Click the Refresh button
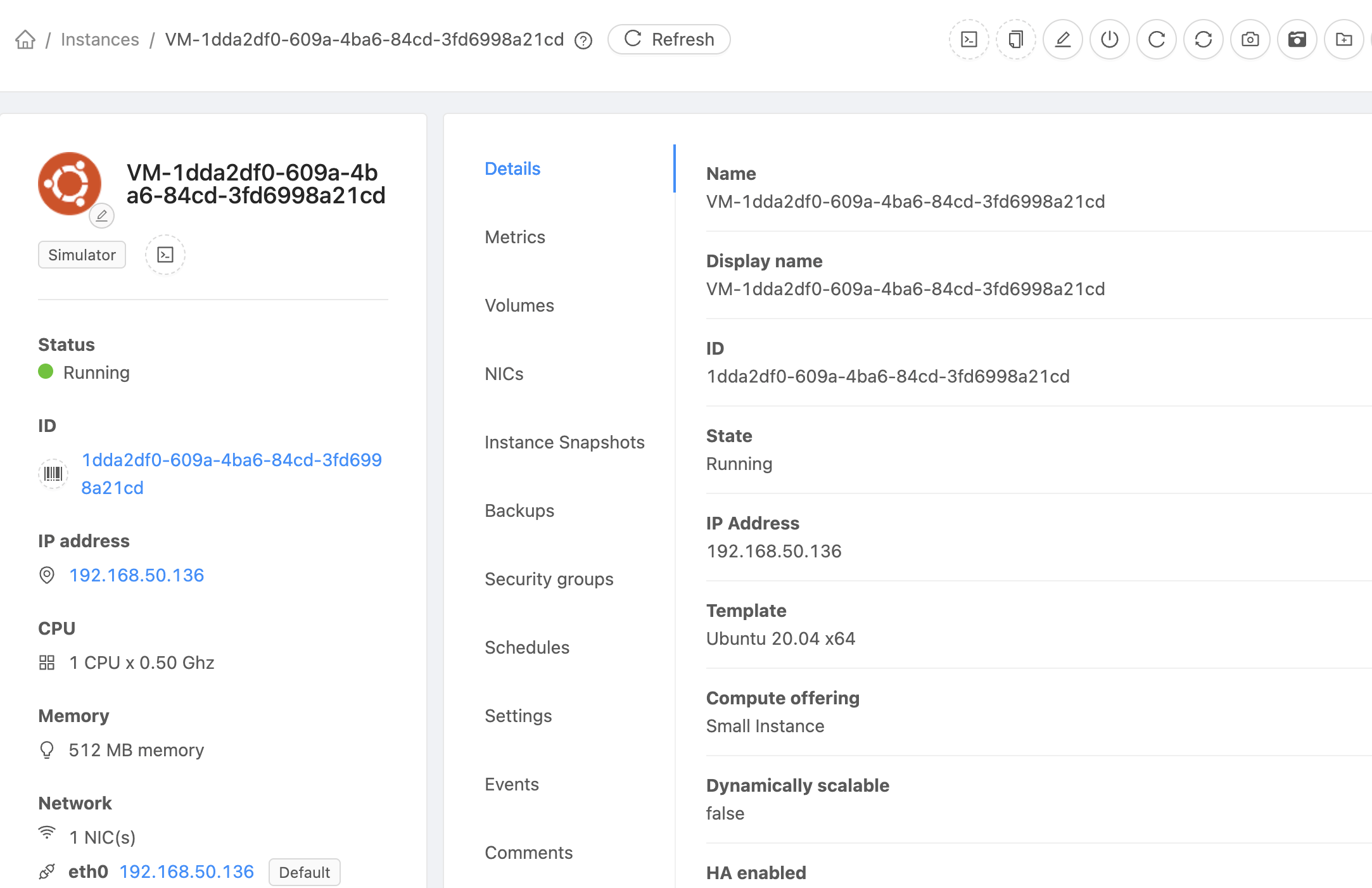The height and width of the screenshot is (888, 1372). [669, 39]
